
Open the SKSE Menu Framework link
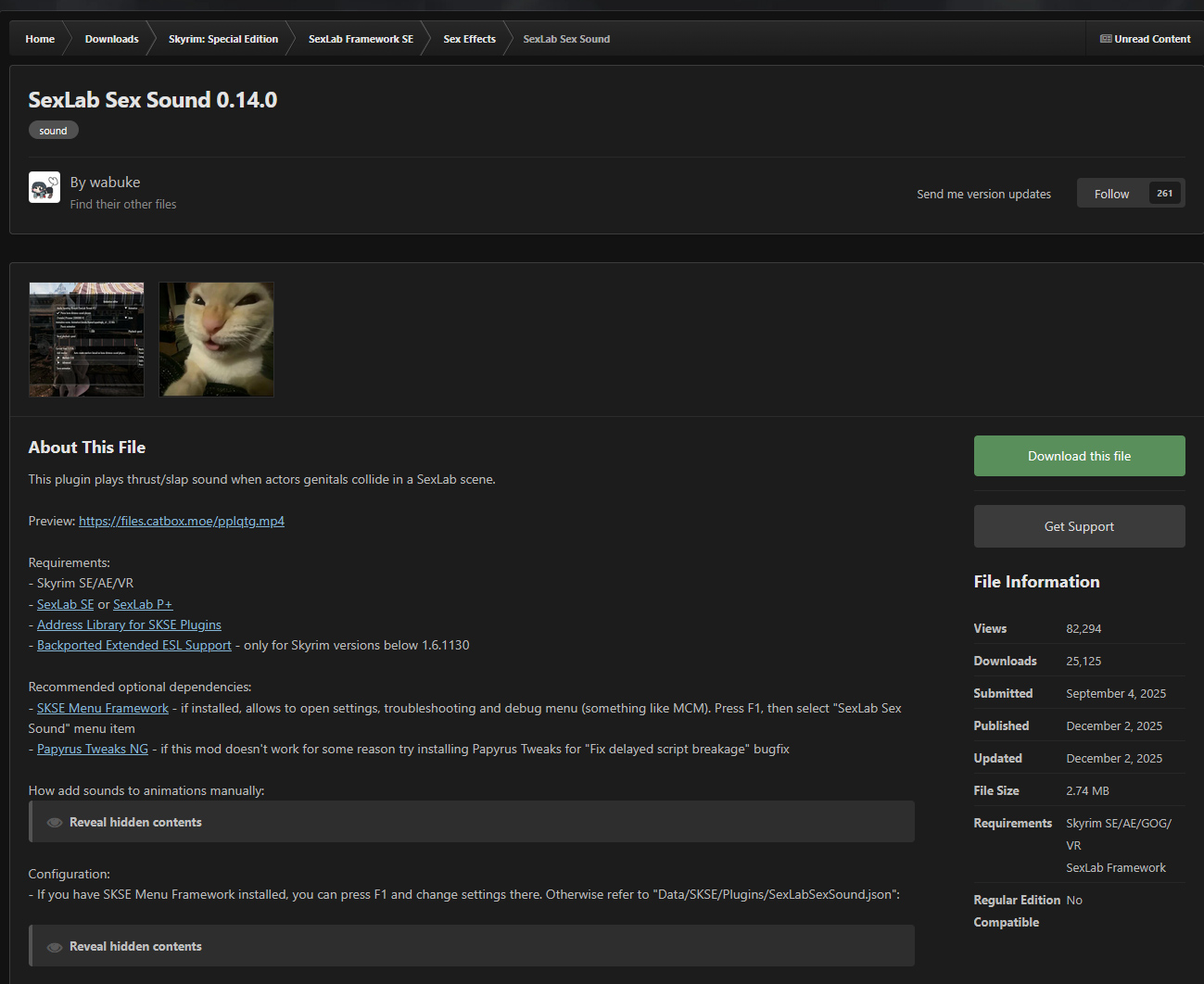click(103, 708)
